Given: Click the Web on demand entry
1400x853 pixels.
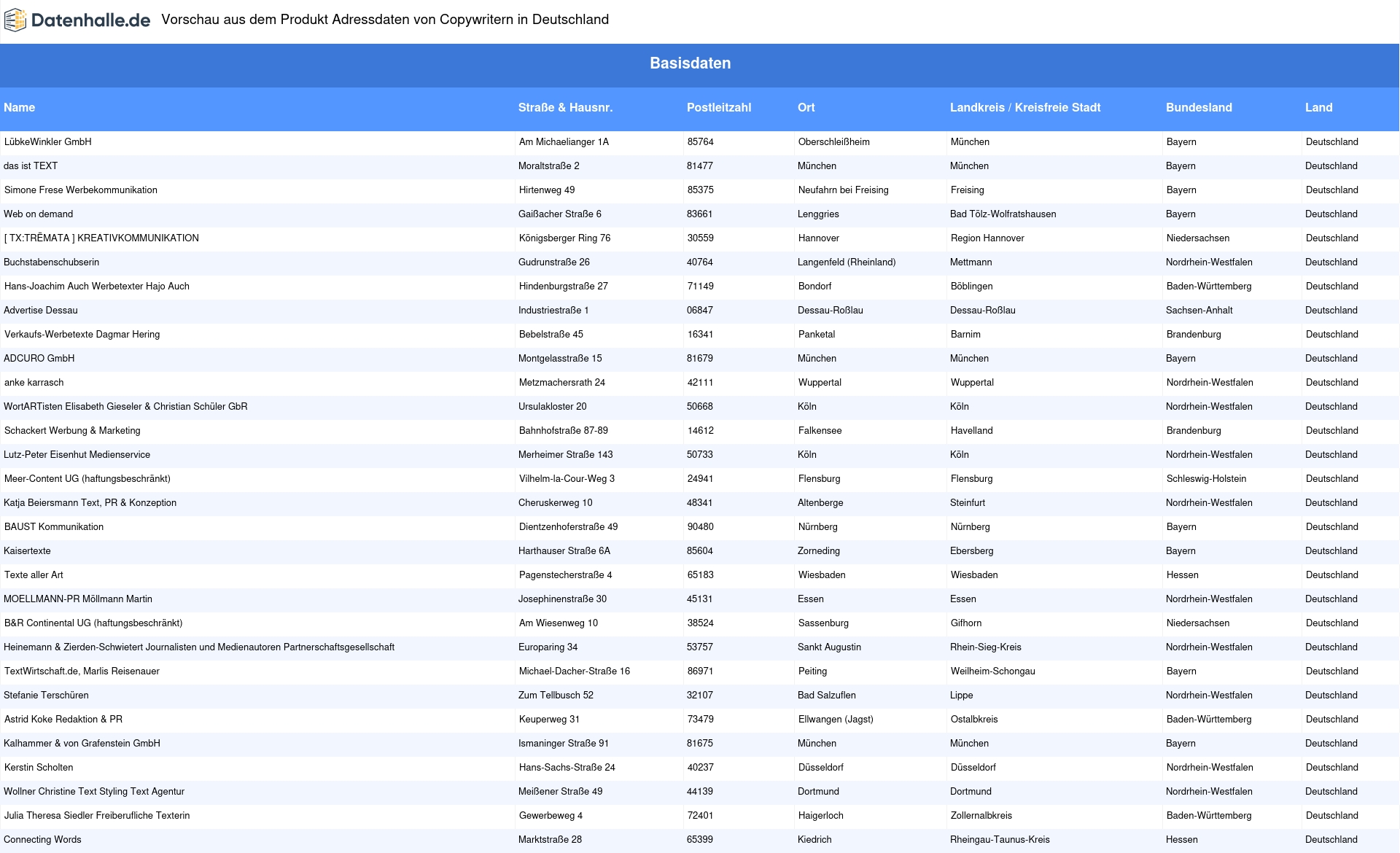Looking at the screenshot, I should (39, 214).
